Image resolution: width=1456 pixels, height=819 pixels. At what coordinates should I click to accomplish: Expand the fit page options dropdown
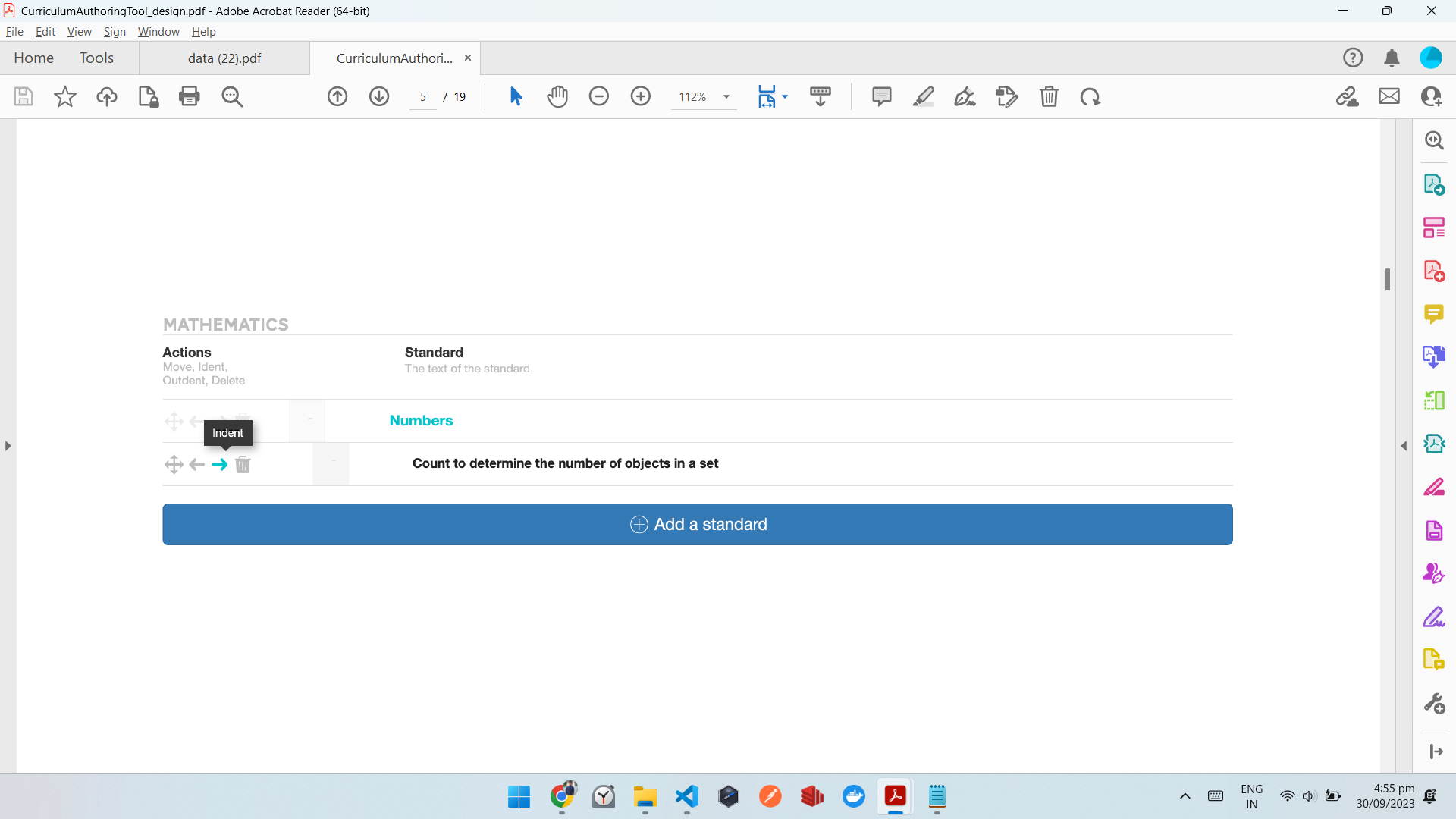(785, 96)
